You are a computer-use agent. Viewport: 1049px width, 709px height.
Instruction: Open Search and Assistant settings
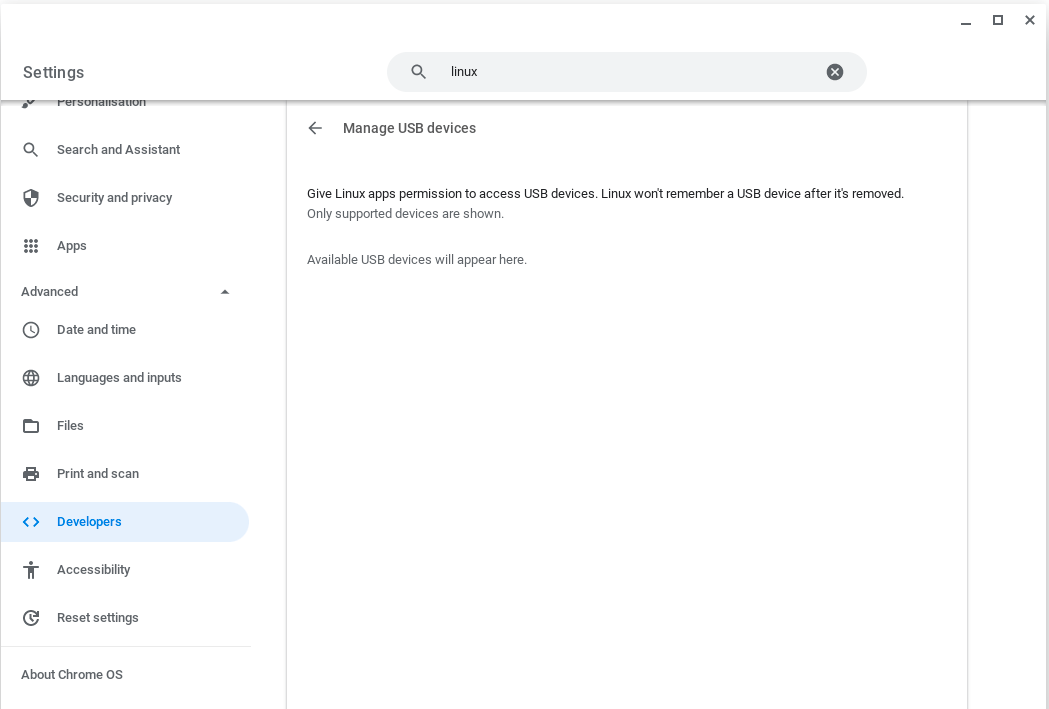coord(118,150)
